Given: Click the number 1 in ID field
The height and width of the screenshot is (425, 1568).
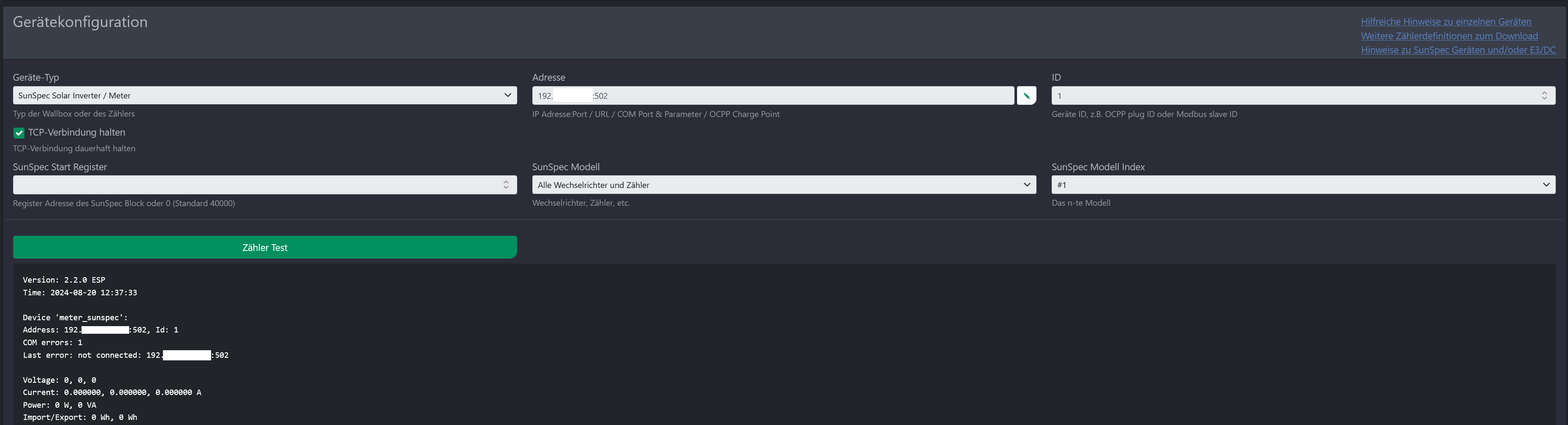Looking at the screenshot, I should click(x=1060, y=96).
